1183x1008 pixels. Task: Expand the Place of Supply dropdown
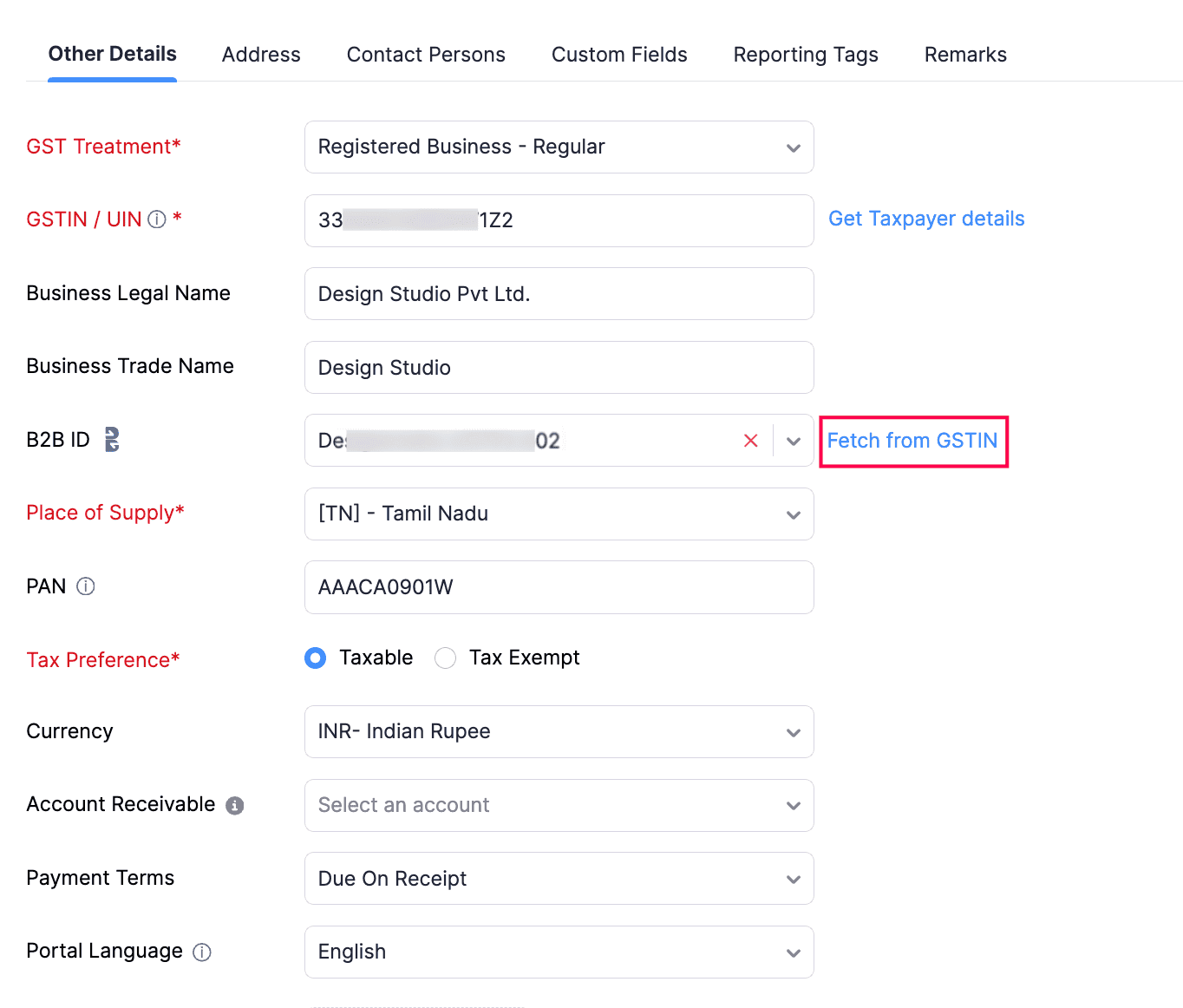[559, 514]
